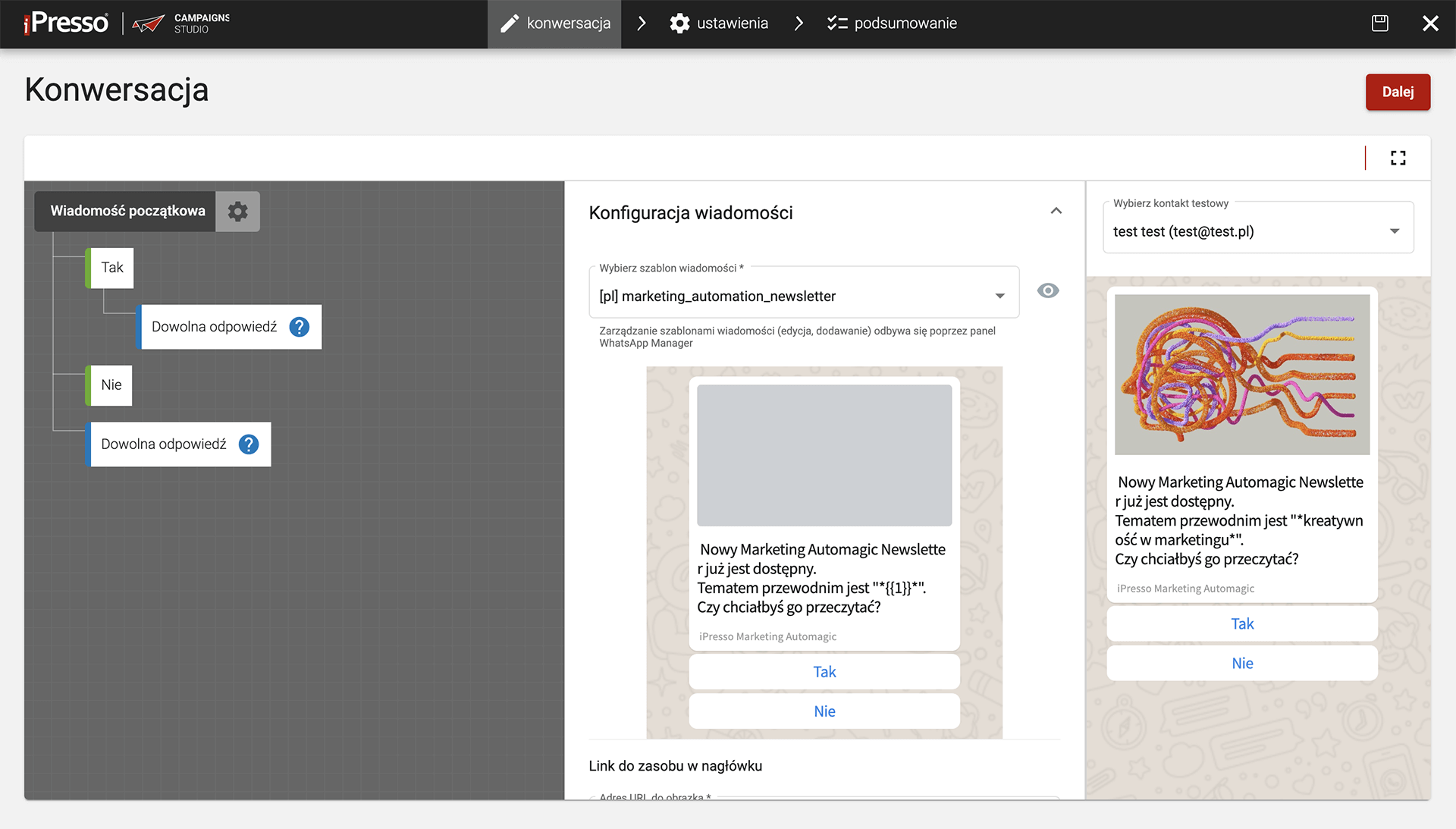Open the settings gear next to Wiadomość początkowa

237,211
